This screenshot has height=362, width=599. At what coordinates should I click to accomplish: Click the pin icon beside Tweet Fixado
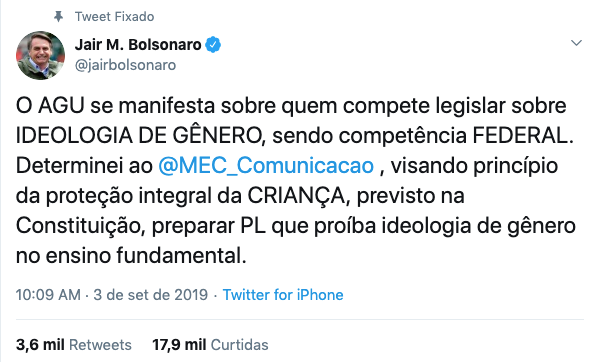[58, 16]
